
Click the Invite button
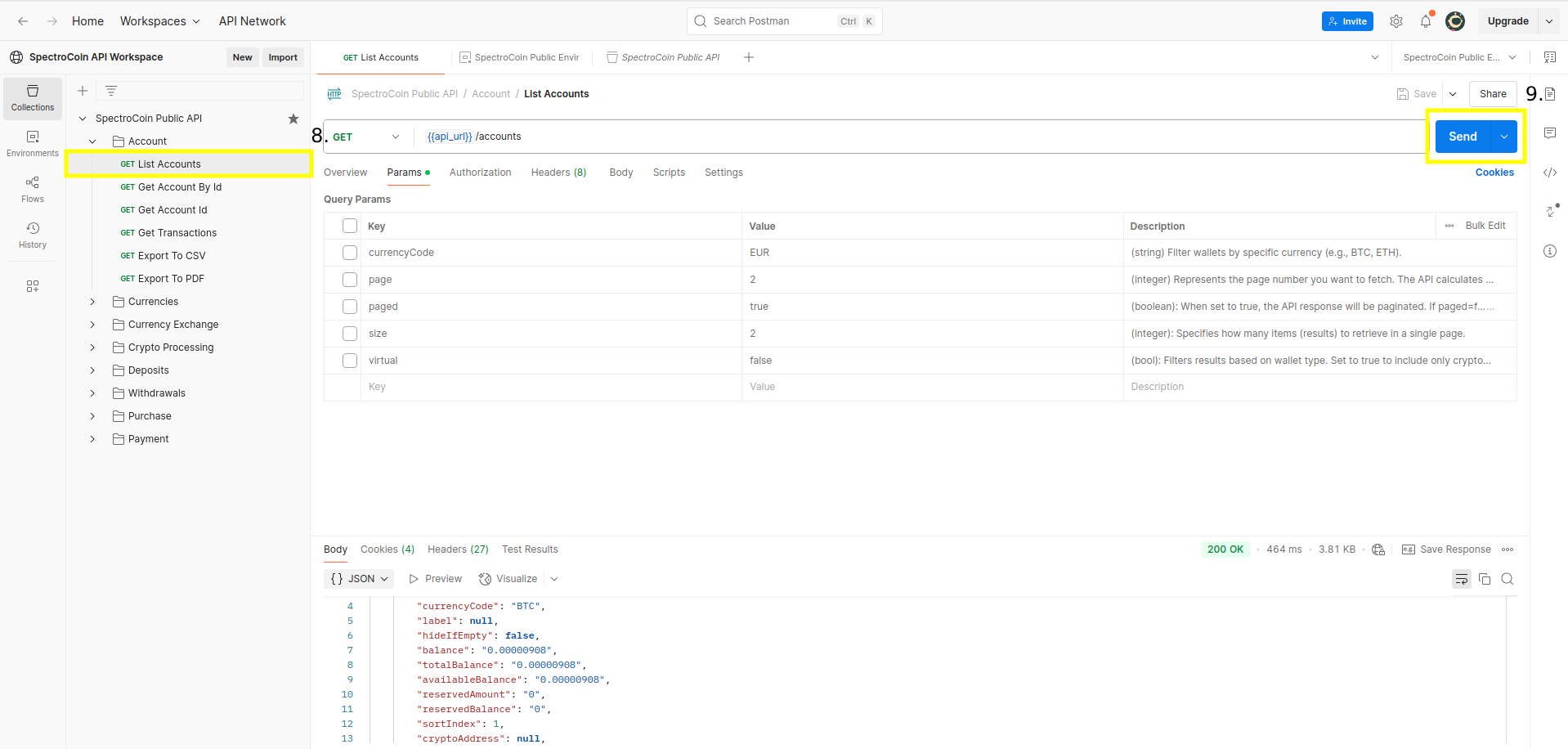pos(1347,21)
